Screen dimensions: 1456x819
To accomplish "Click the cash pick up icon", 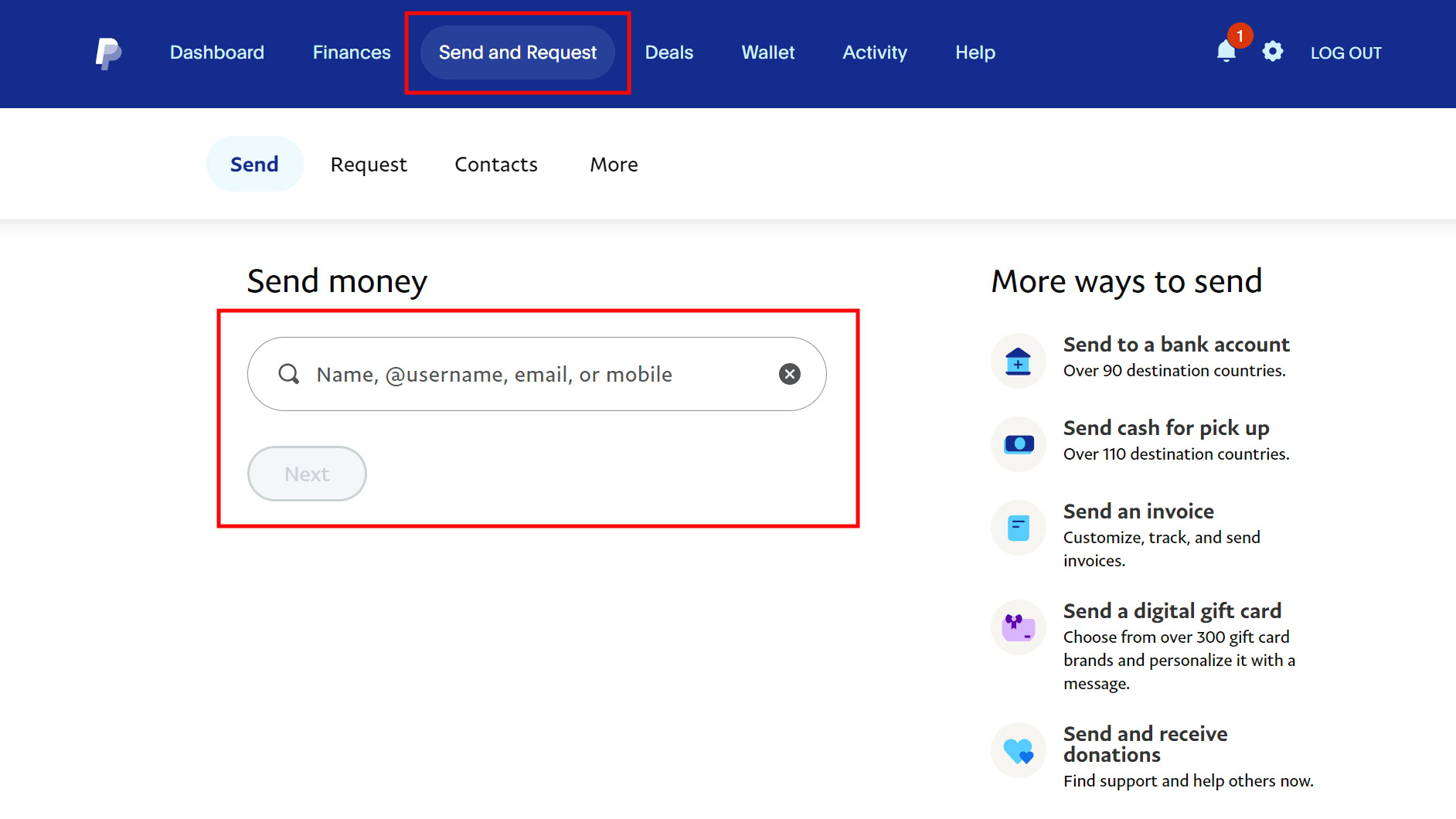I will click(x=1018, y=444).
